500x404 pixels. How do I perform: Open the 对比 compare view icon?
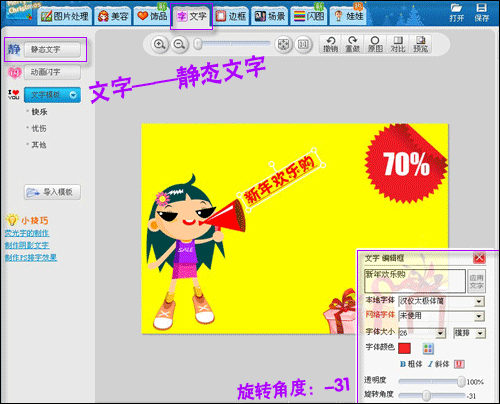click(x=398, y=44)
